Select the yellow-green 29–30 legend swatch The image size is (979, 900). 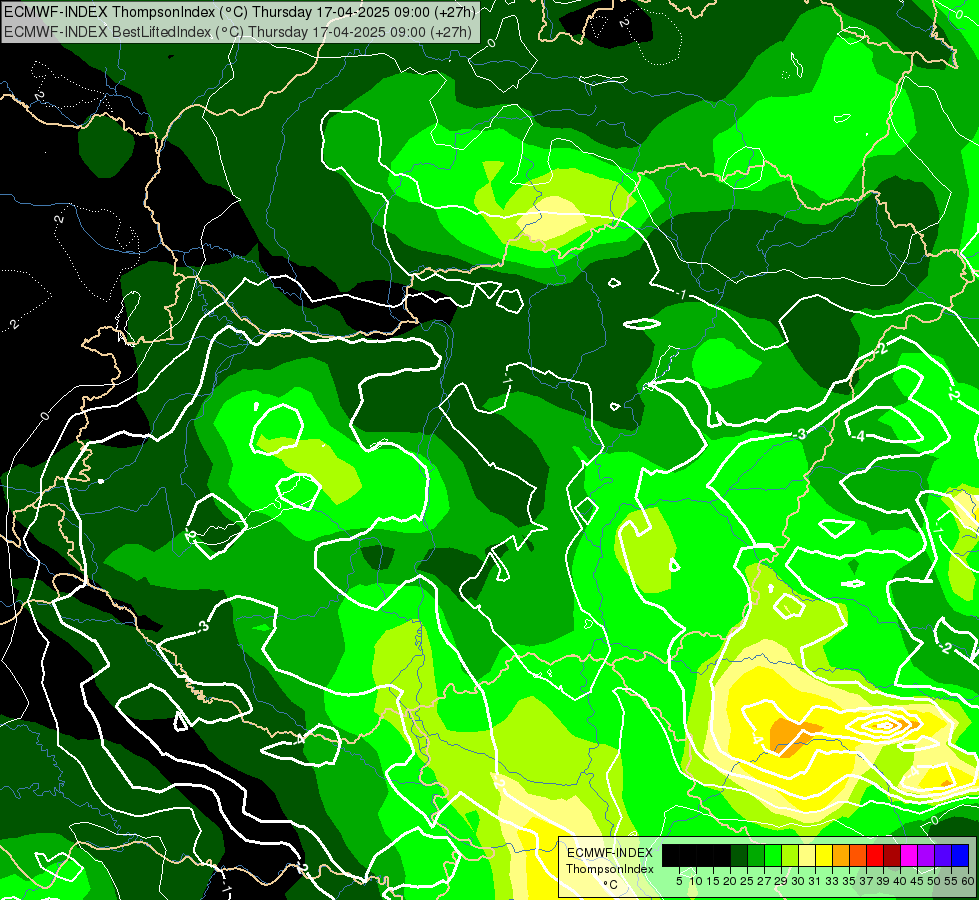(x=790, y=855)
